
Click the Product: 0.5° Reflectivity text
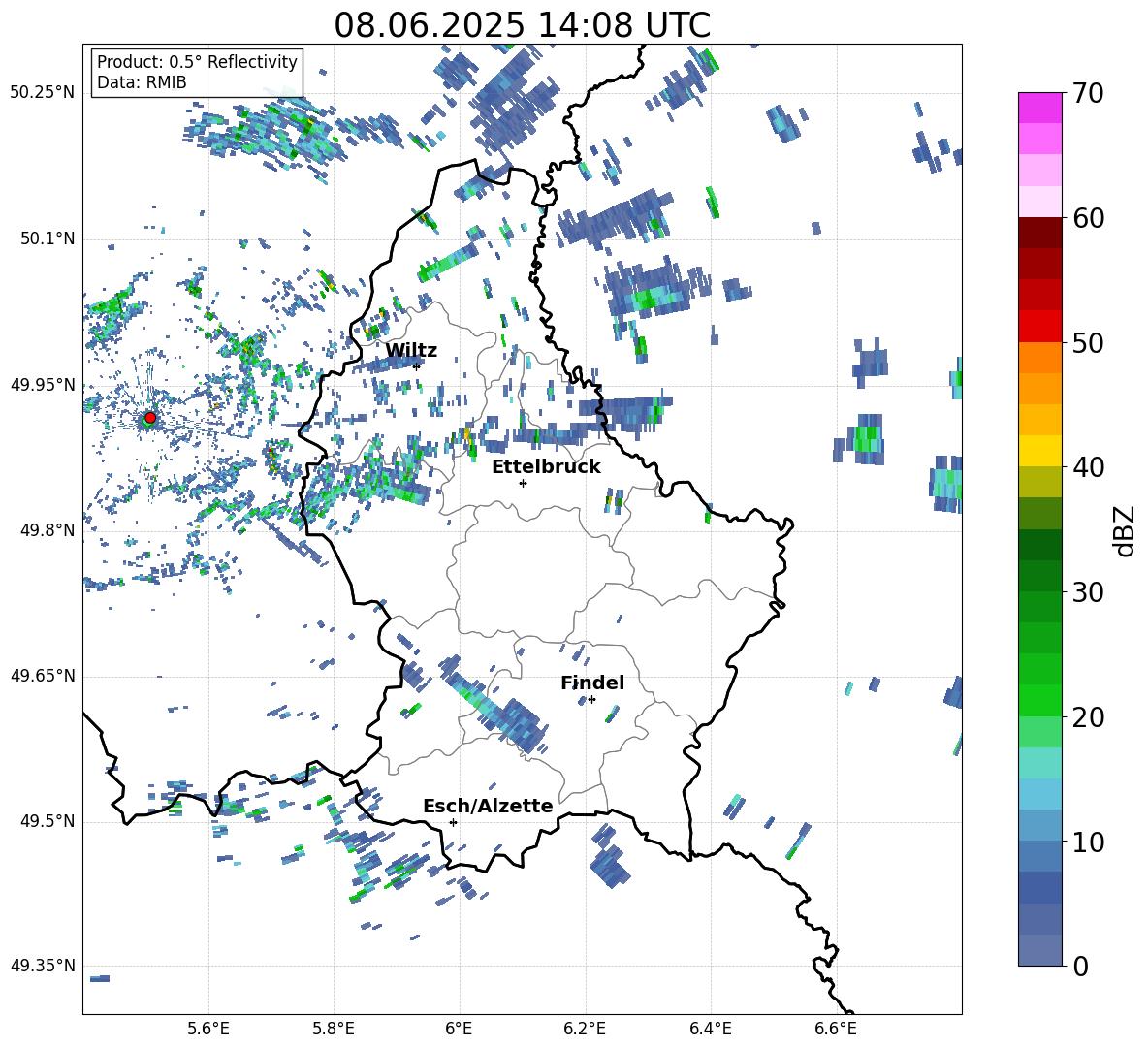point(197,62)
